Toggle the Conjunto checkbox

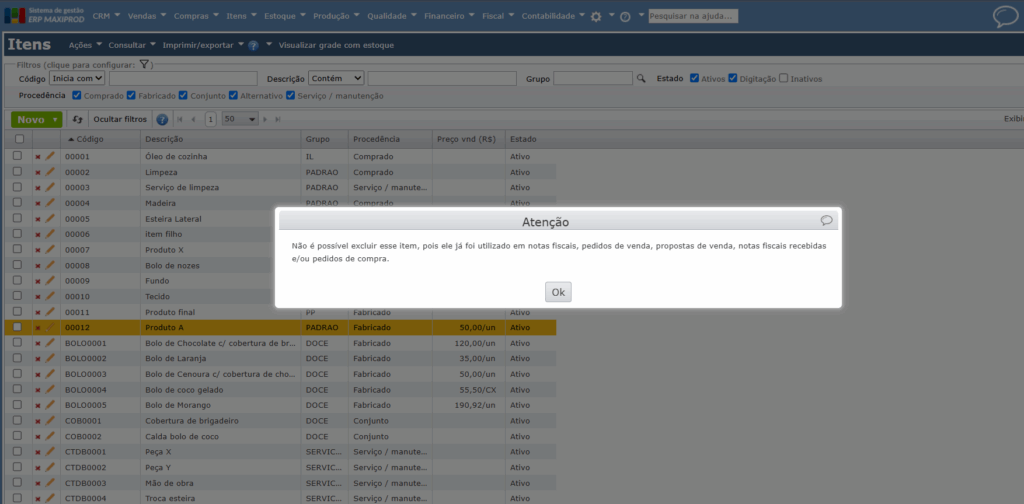coord(183,95)
